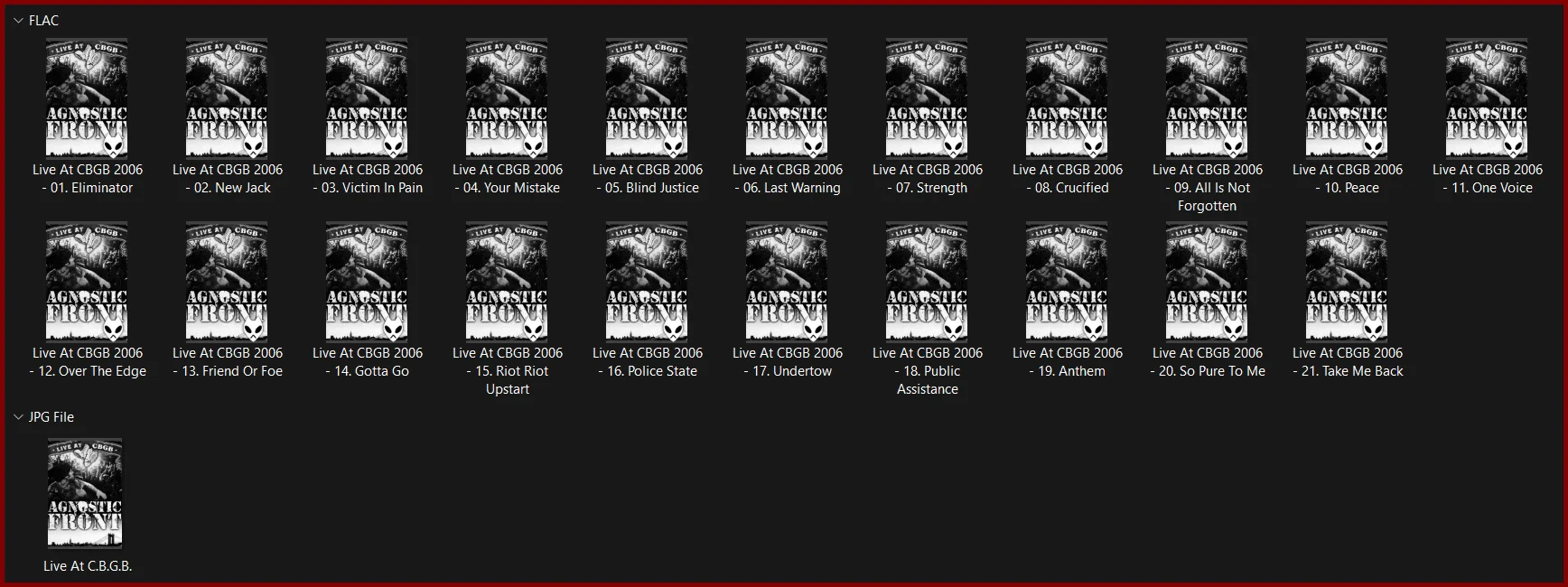This screenshot has width=1568, height=587.
Task: Select the JPG File group header label
Action: [x=51, y=417]
